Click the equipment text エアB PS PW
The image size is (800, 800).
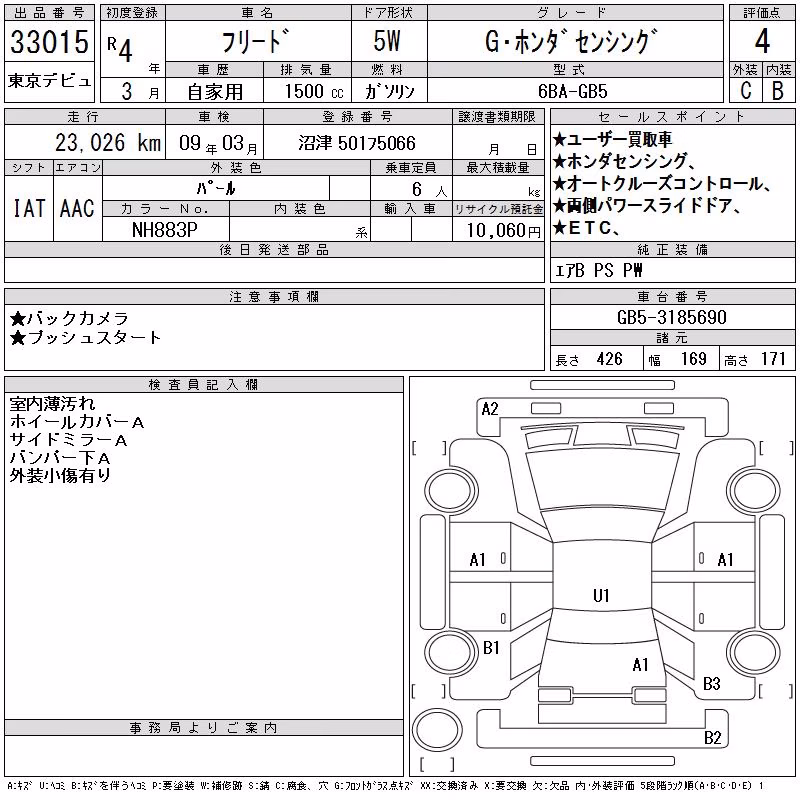point(598,270)
